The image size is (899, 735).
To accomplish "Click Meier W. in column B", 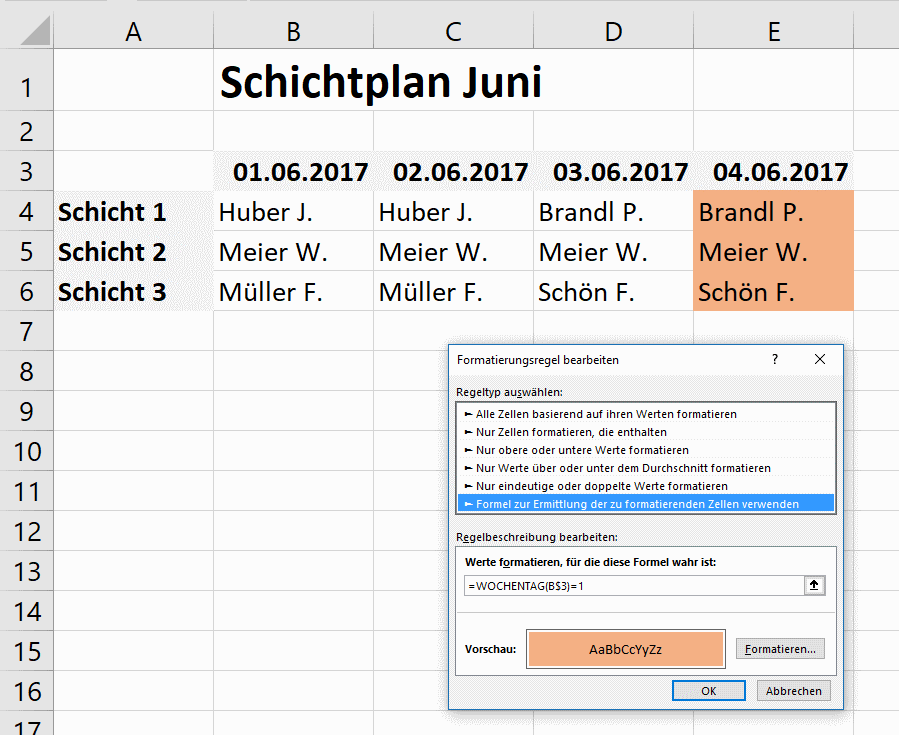I will pyautogui.click(x=294, y=252).
